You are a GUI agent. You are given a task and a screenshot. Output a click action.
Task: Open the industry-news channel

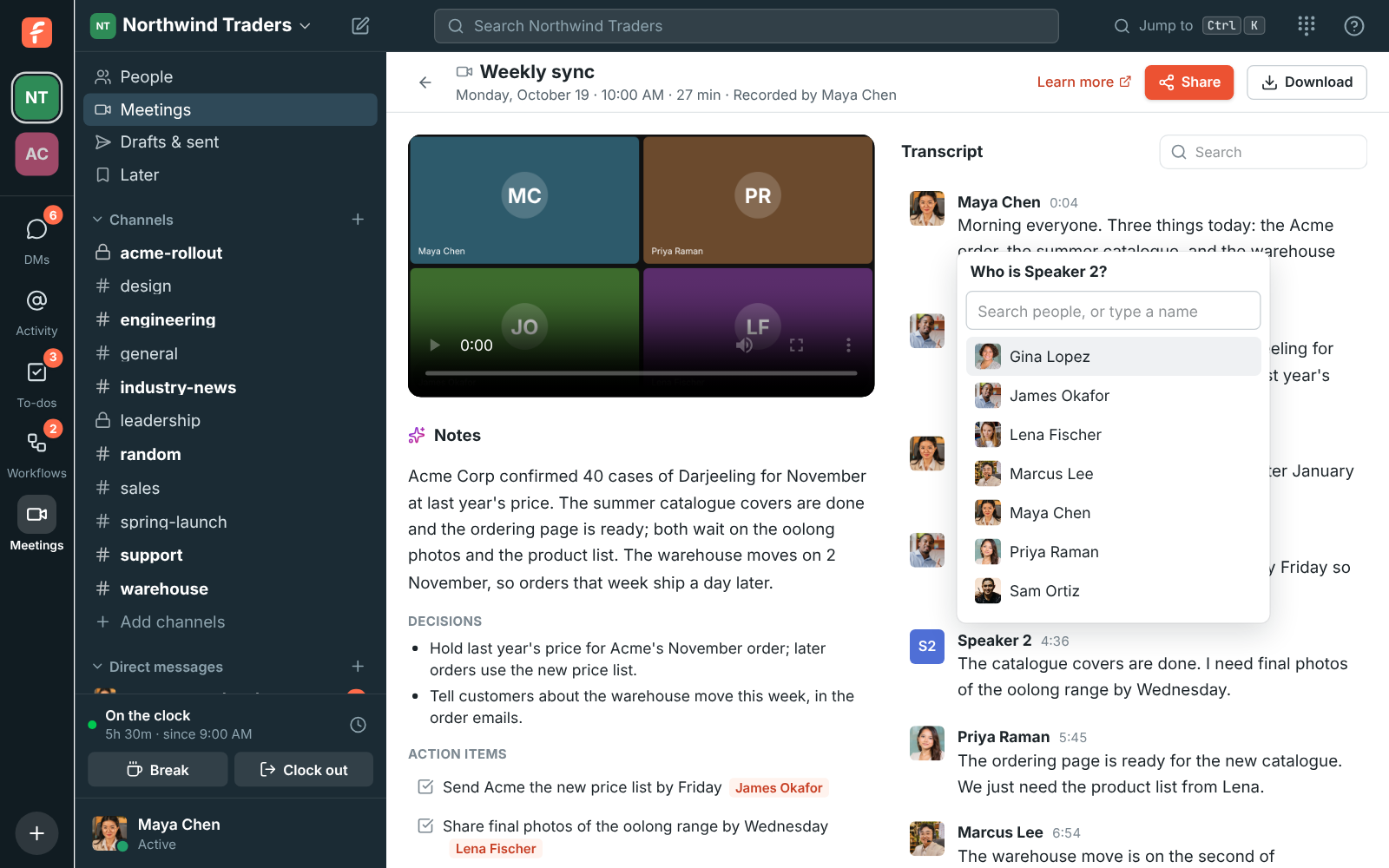(x=230, y=387)
